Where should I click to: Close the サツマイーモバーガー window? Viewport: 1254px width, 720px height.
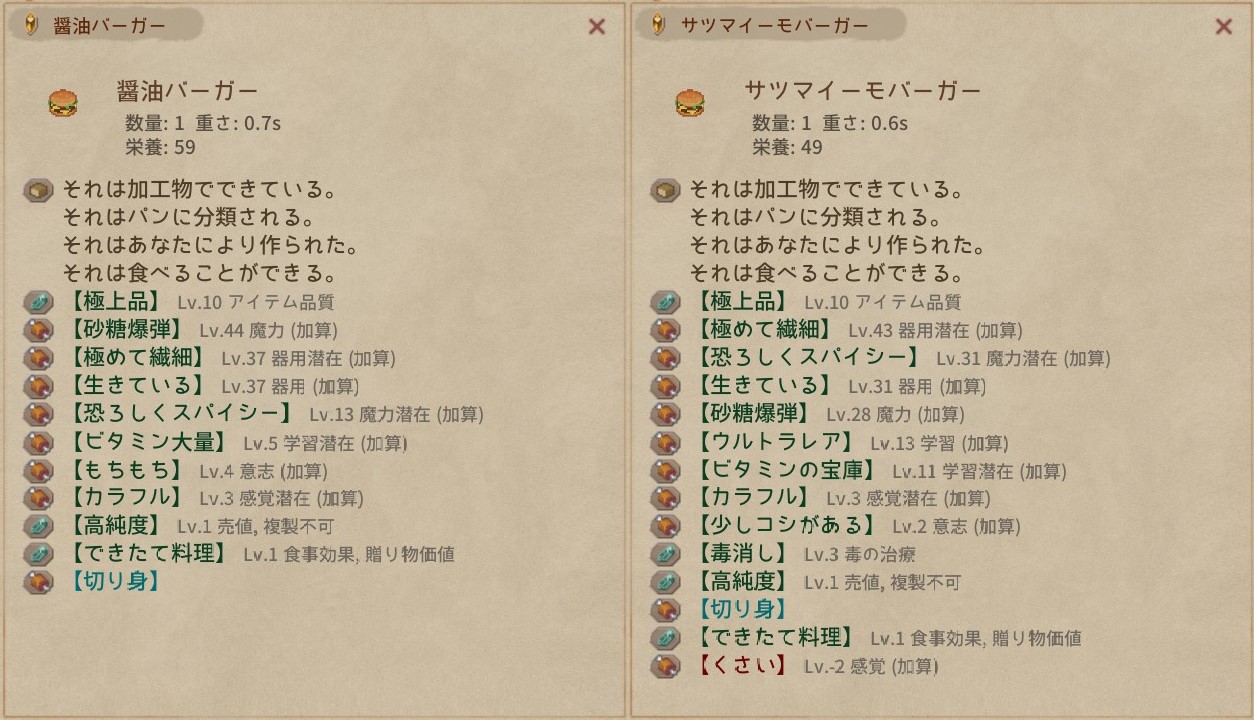(x=1223, y=27)
